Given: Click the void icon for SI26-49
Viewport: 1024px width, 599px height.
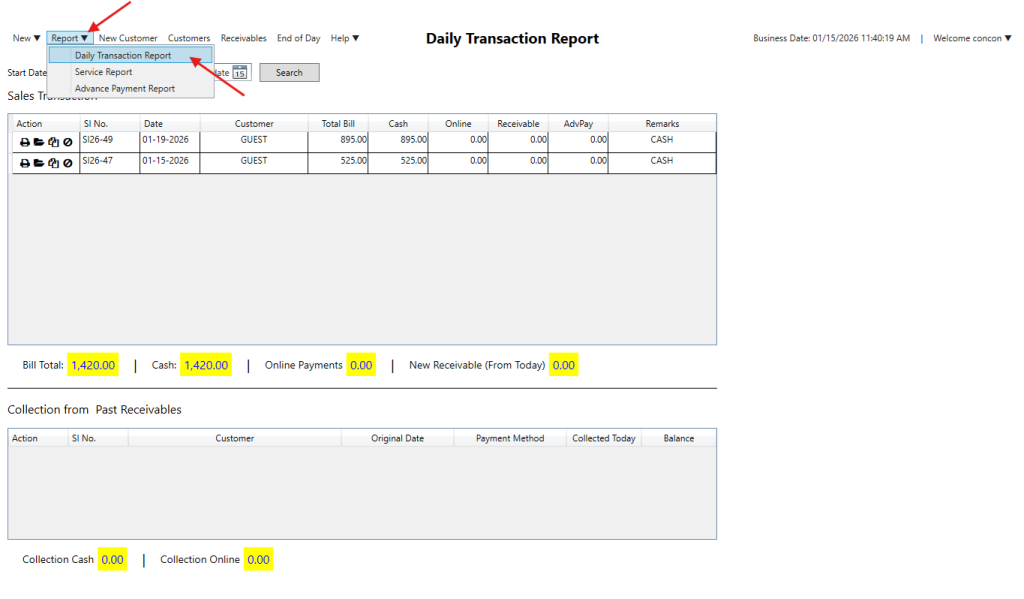Looking at the screenshot, I should [67, 142].
